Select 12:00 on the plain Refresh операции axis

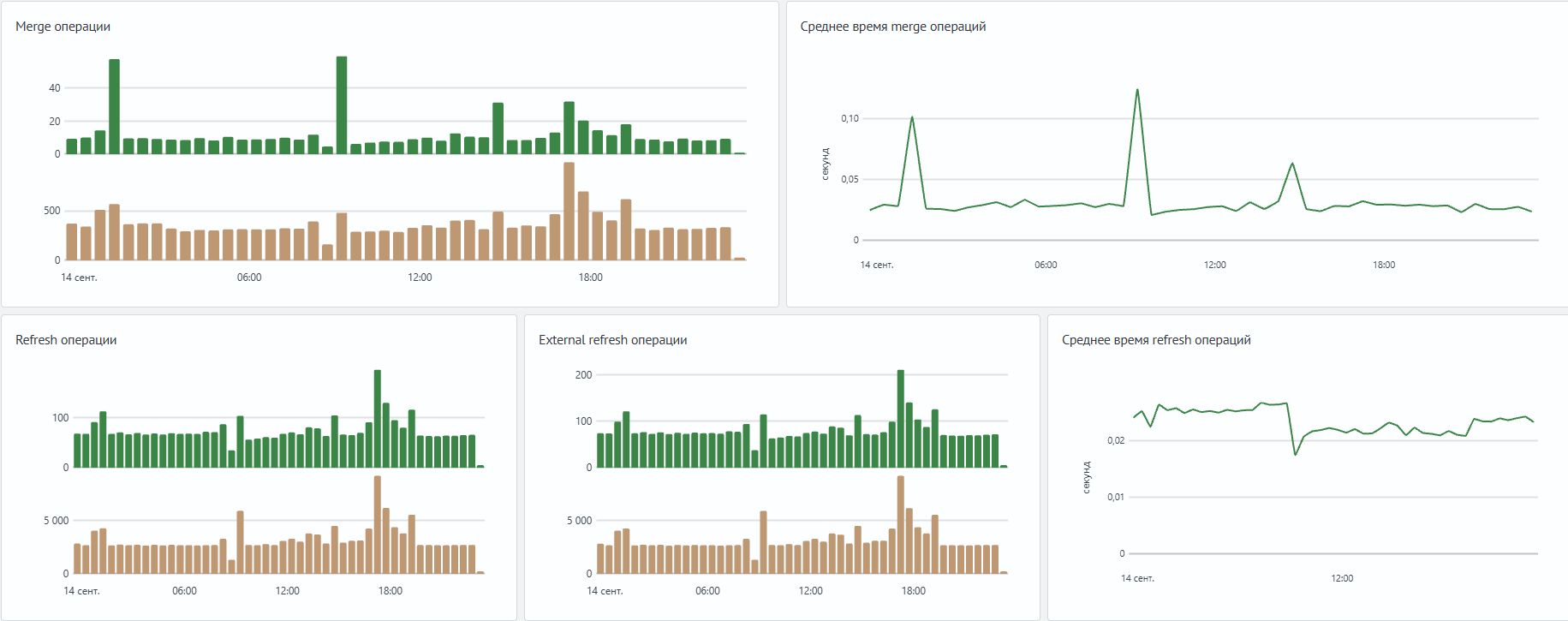287,591
